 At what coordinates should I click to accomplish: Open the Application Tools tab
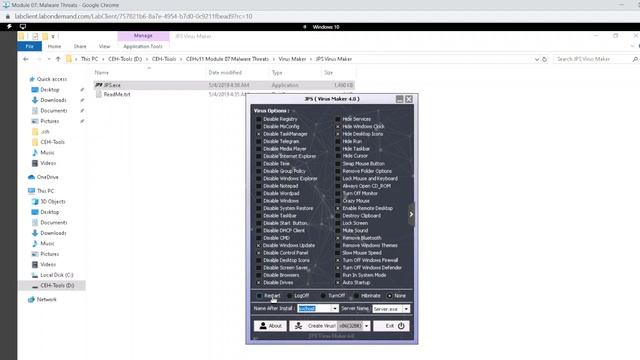[x=143, y=47]
